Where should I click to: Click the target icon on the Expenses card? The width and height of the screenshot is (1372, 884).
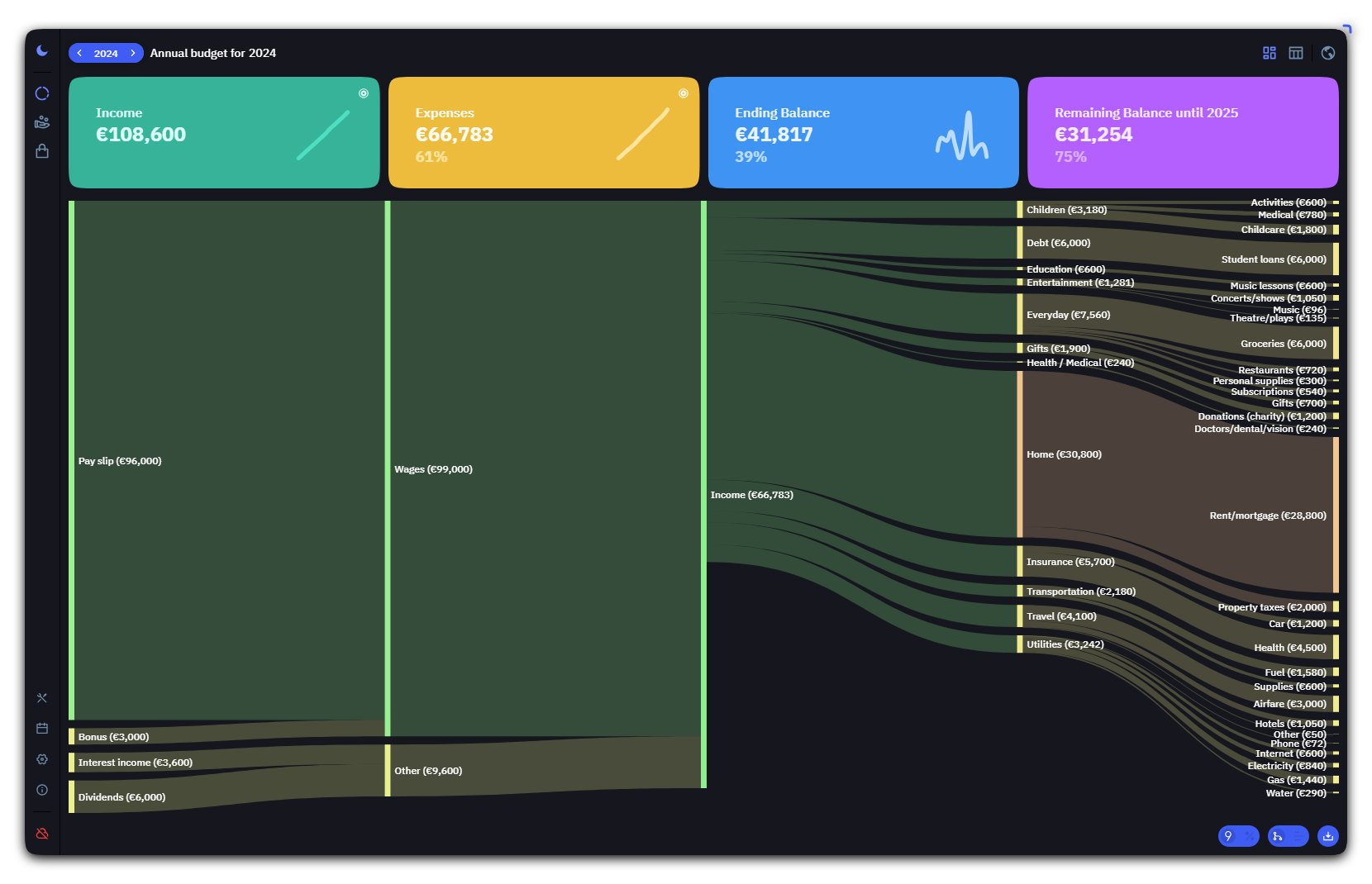pos(684,93)
